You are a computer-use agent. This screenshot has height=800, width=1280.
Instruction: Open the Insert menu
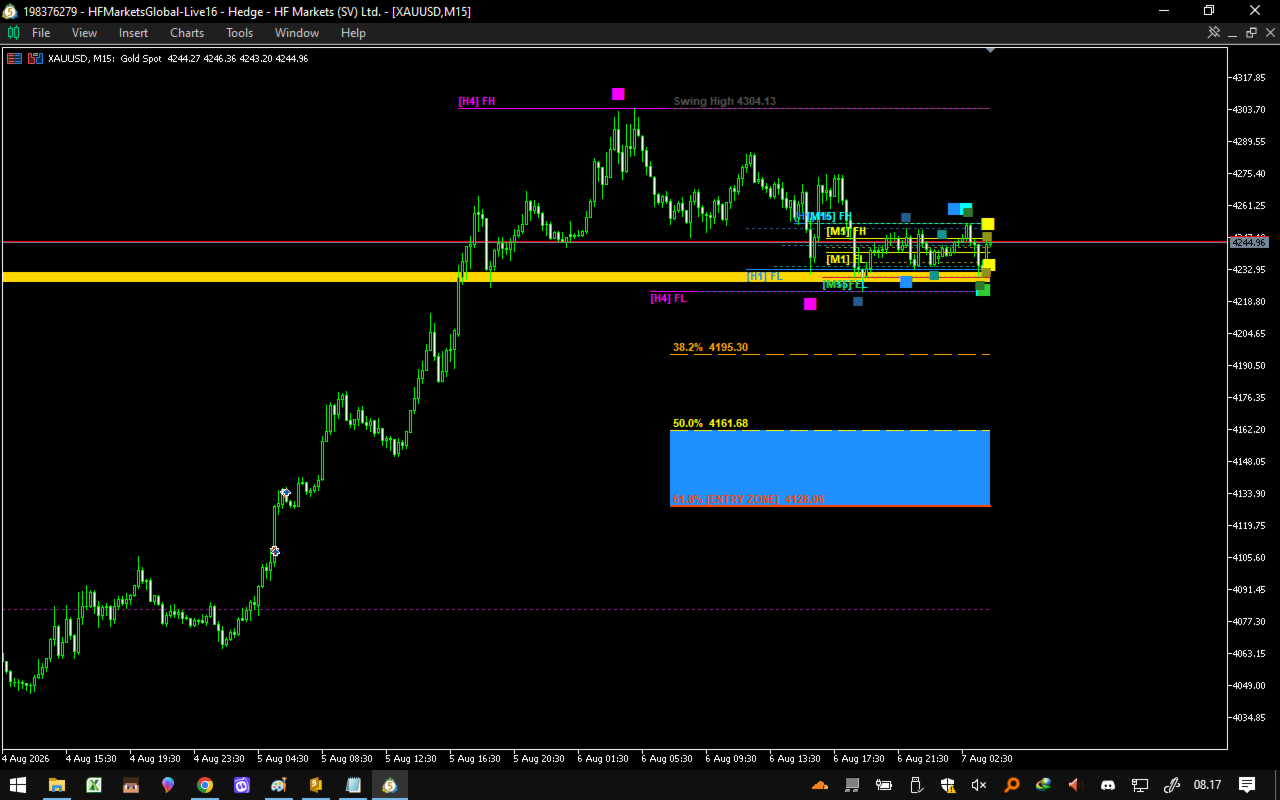point(133,33)
